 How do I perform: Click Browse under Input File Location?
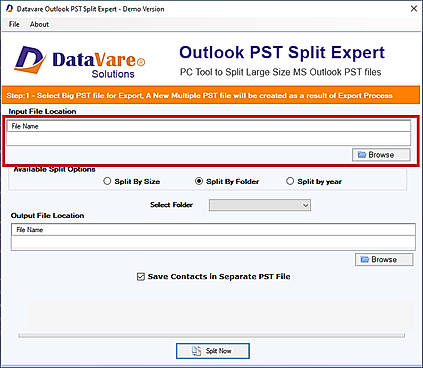[x=381, y=155]
